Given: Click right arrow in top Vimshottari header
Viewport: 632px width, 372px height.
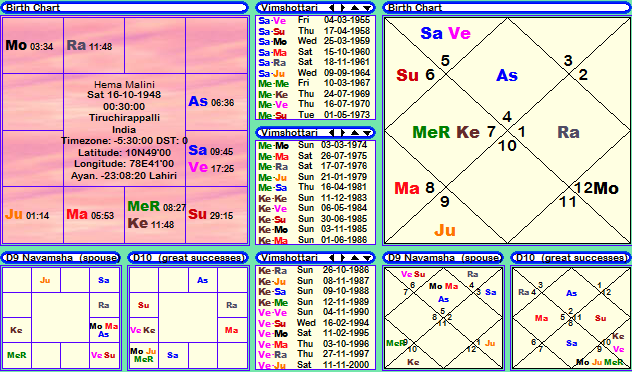Looking at the screenshot, I should click(343, 8).
